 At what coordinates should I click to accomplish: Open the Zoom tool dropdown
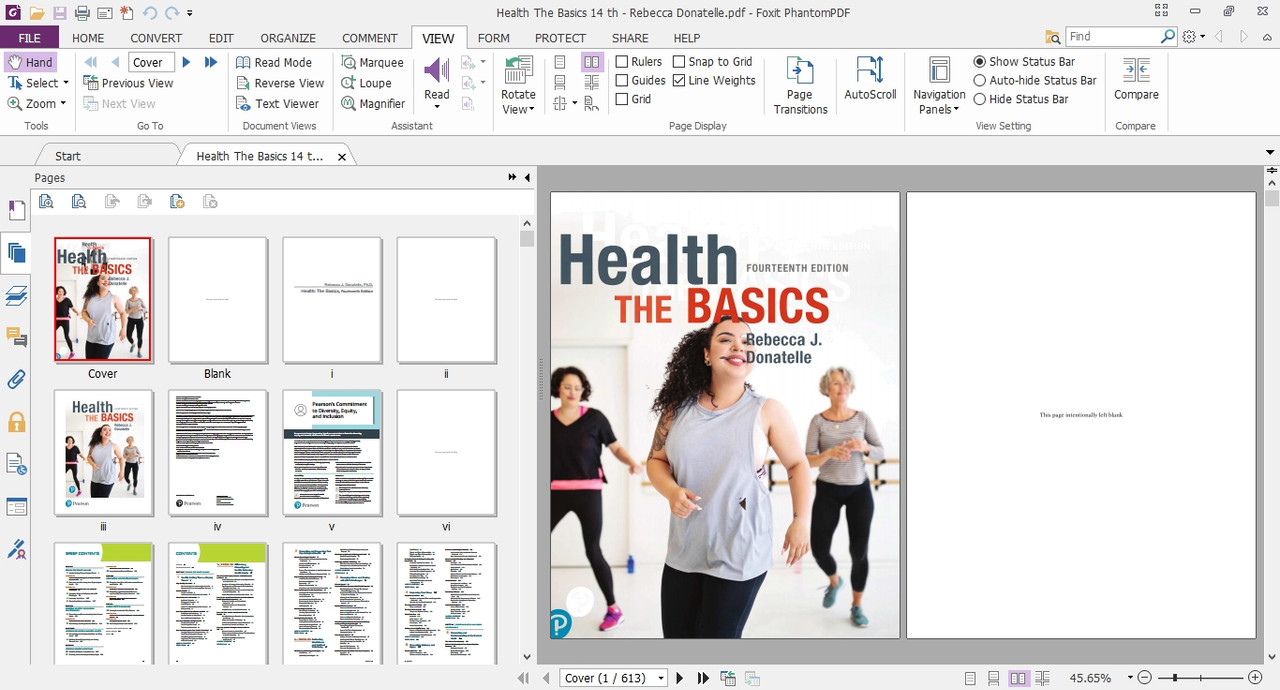click(63, 103)
